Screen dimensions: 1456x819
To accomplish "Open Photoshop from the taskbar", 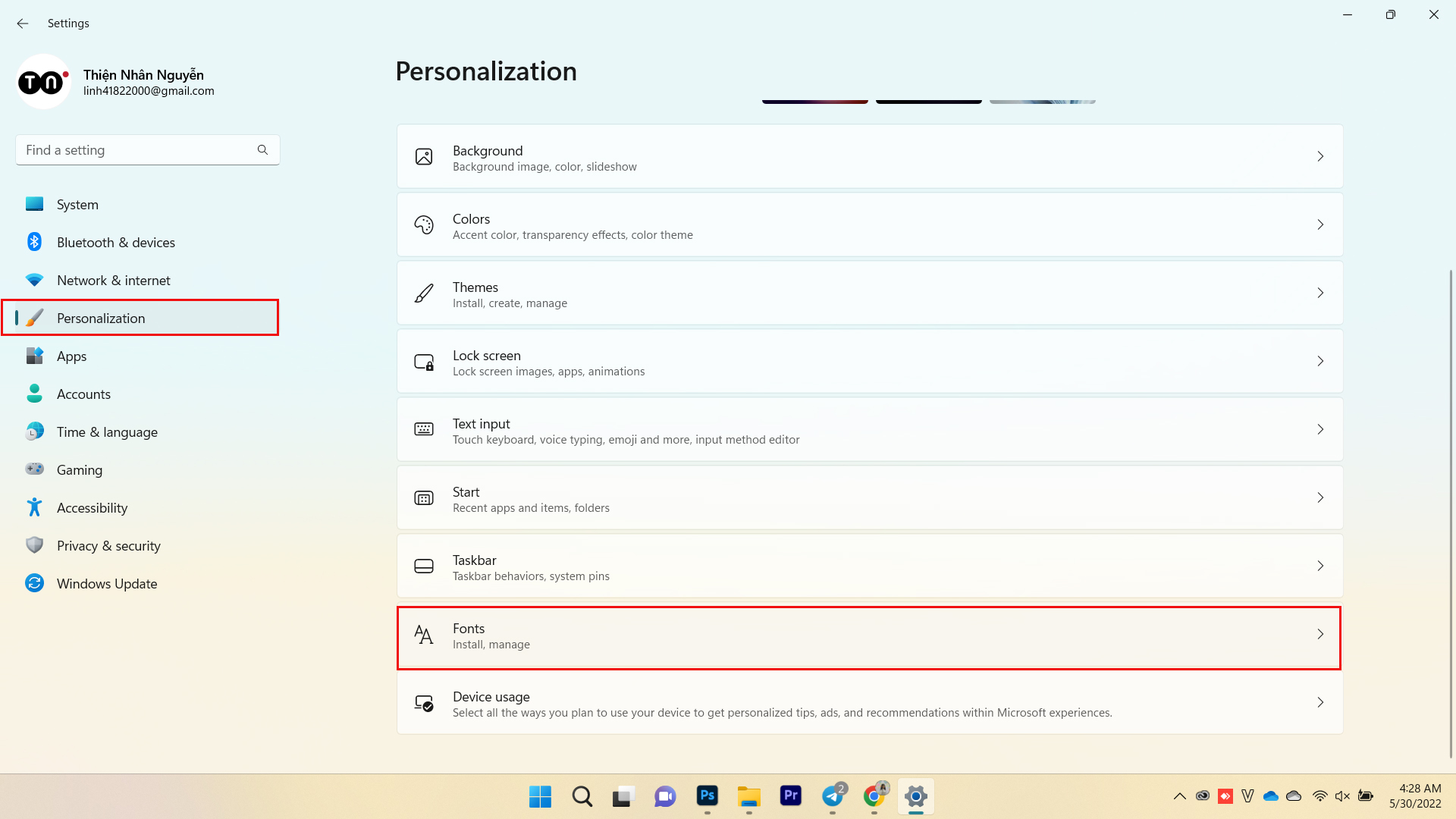I will tap(707, 796).
